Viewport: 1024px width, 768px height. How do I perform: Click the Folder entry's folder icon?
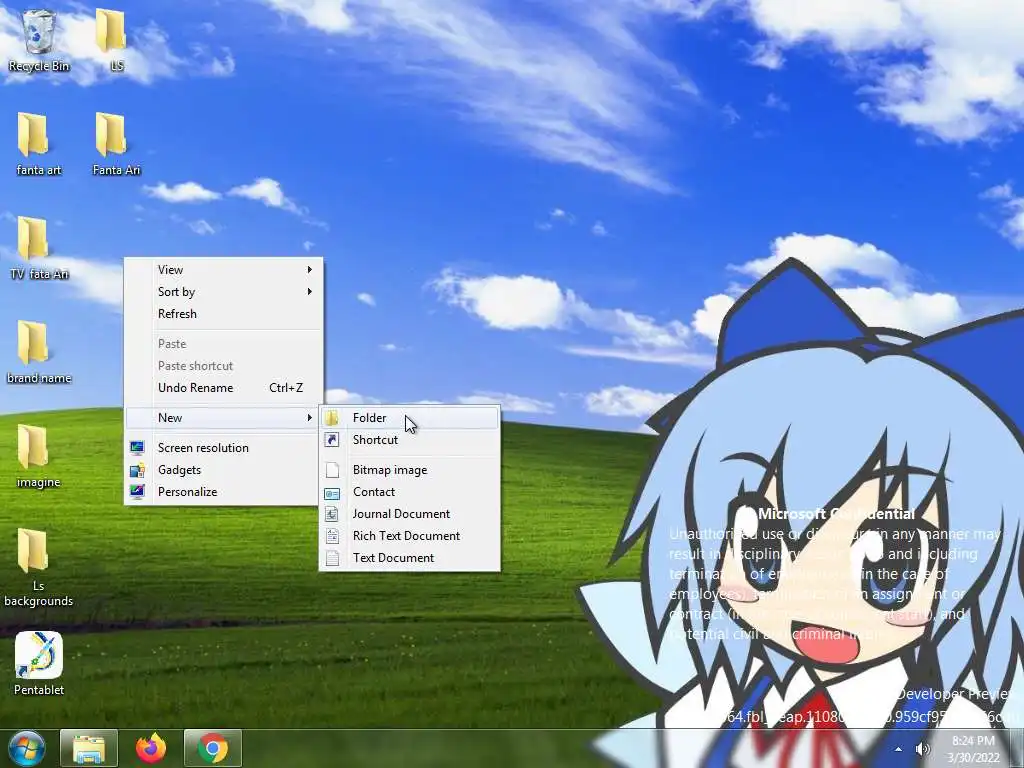point(332,418)
